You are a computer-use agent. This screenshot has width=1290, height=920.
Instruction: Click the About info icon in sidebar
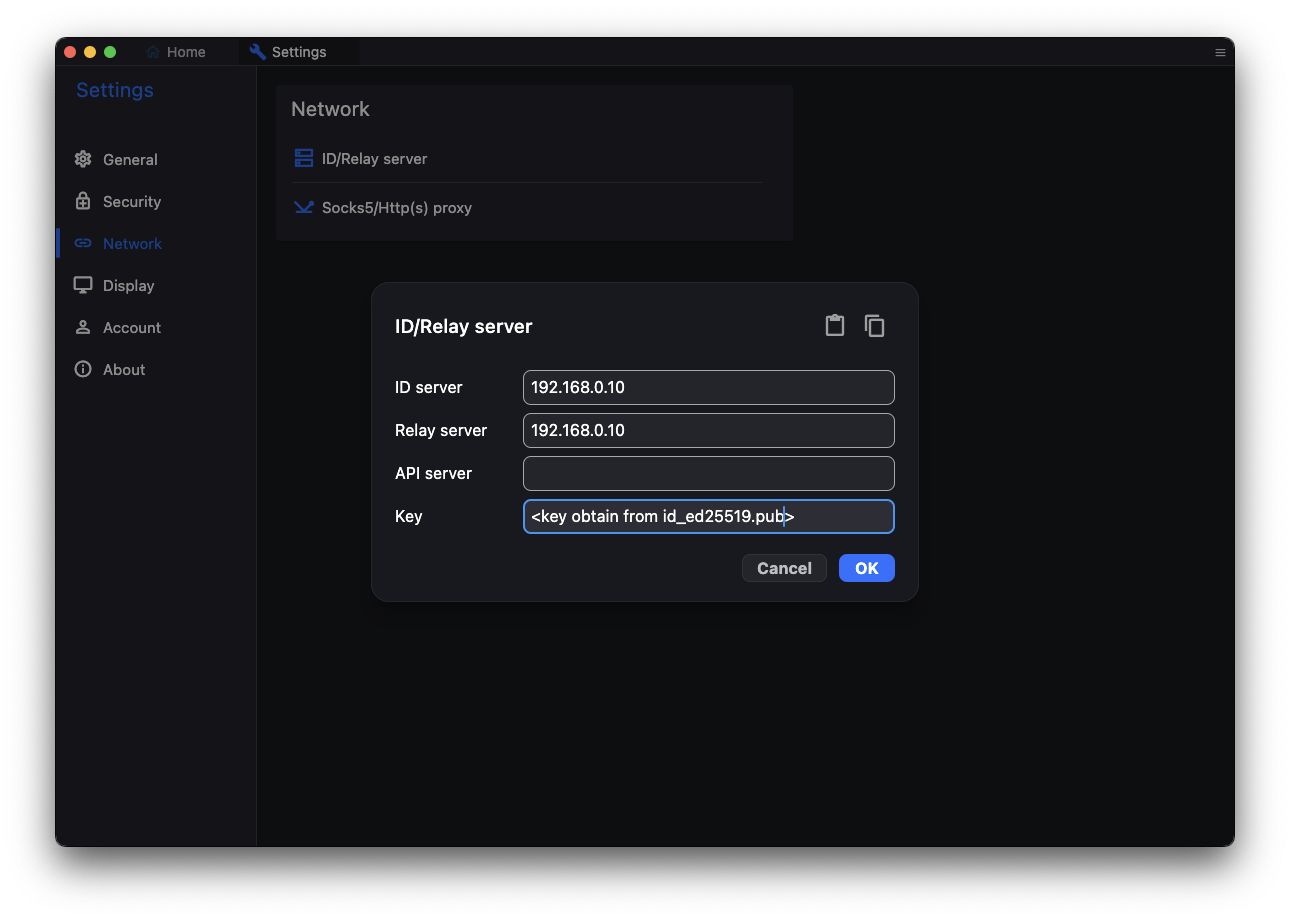(x=83, y=369)
